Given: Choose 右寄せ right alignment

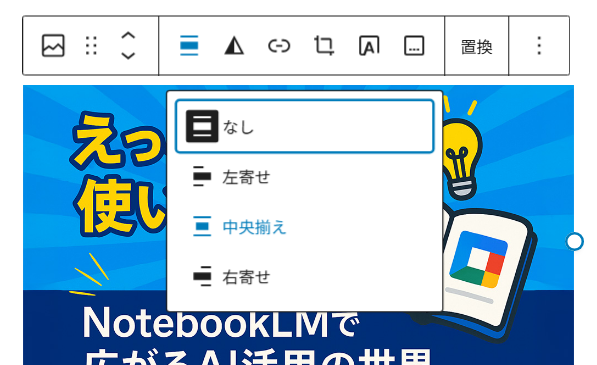Looking at the screenshot, I should 305,277.
